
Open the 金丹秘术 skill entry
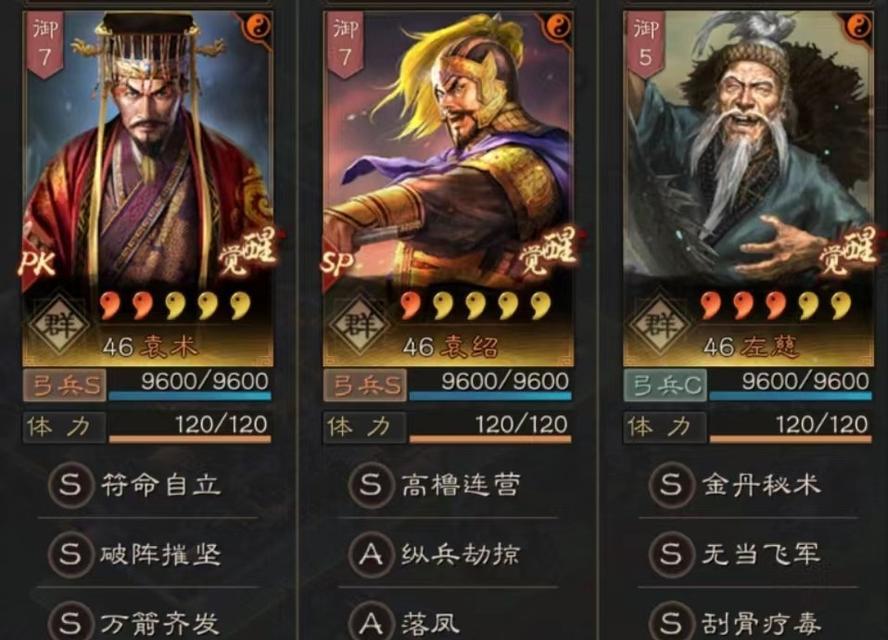[x=735, y=485]
